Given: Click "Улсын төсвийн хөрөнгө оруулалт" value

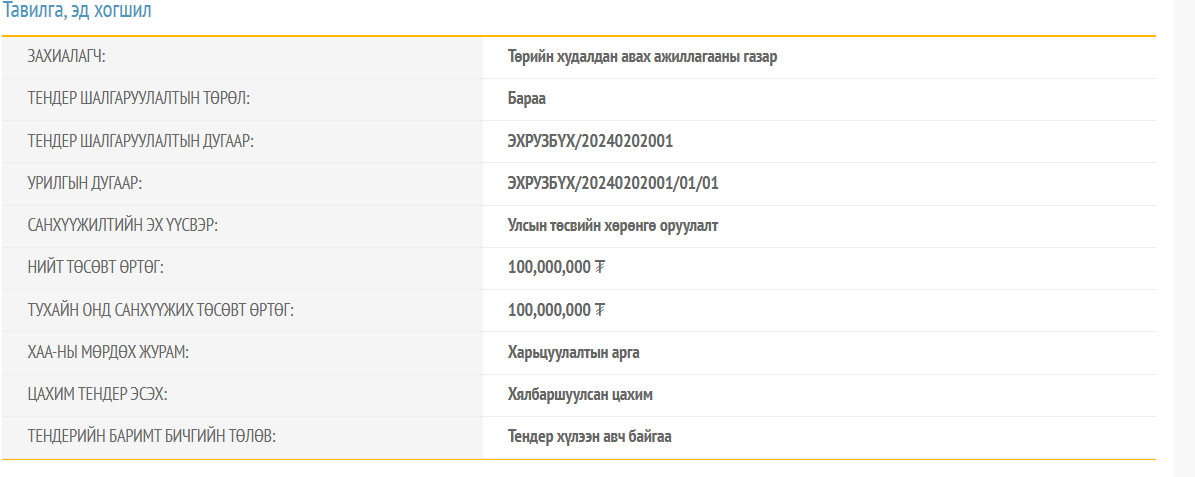Looking at the screenshot, I should pos(612,226).
